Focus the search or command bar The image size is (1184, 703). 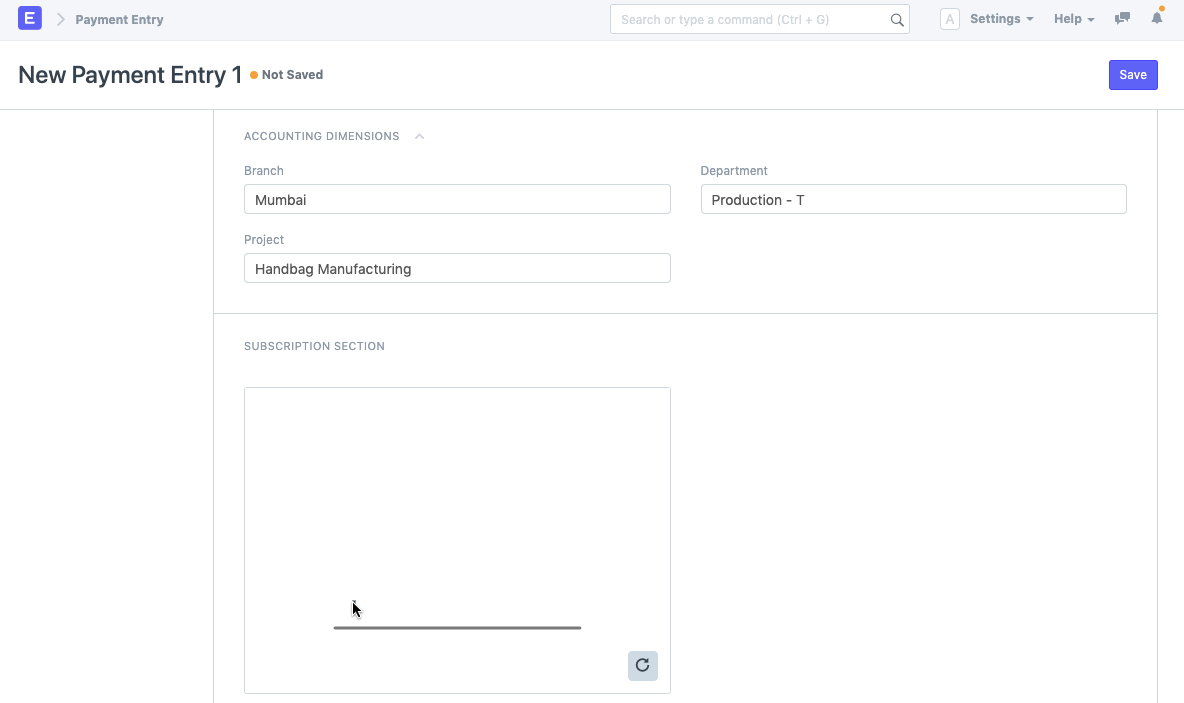750,19
